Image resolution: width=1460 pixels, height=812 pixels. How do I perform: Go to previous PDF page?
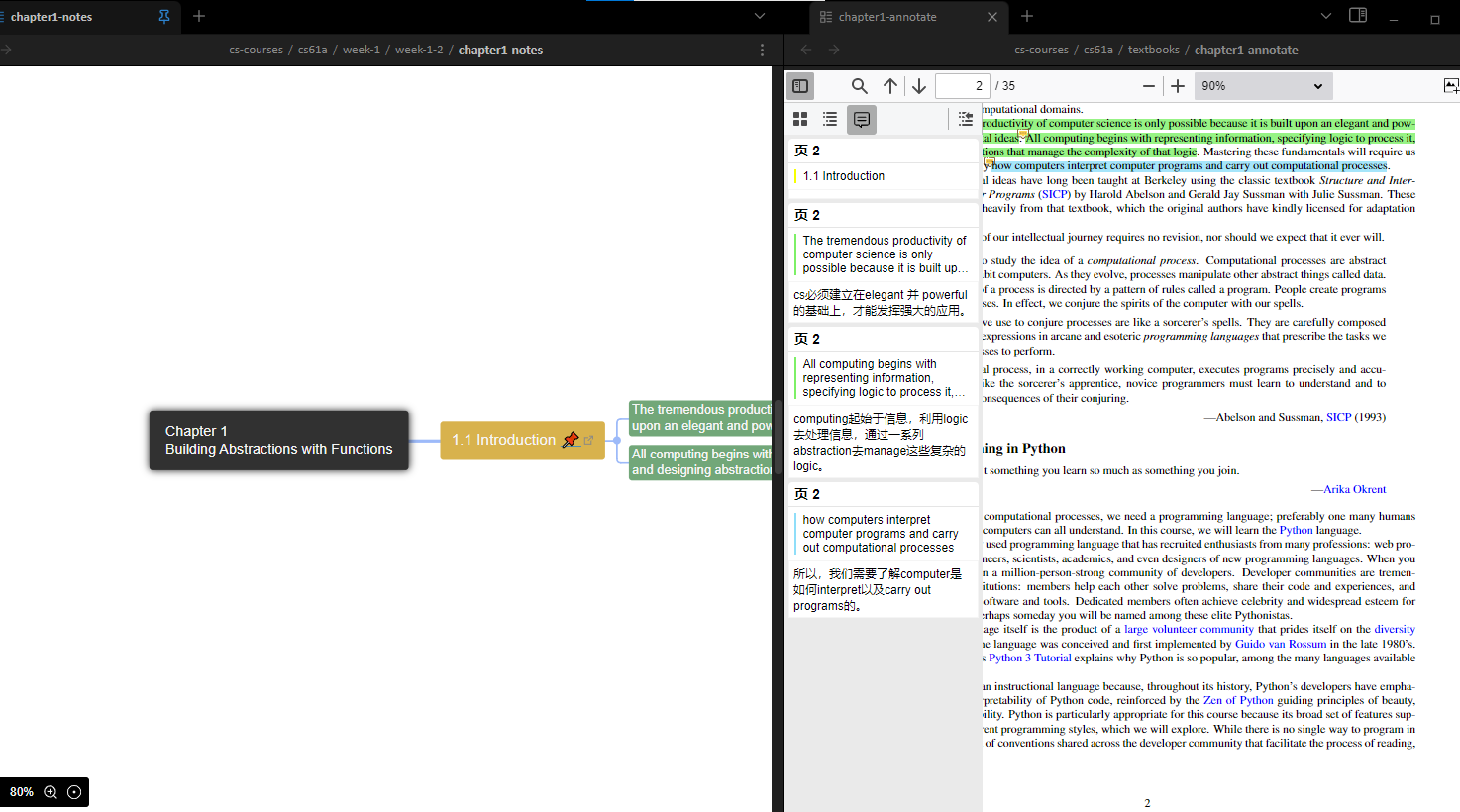click(890, 86)
